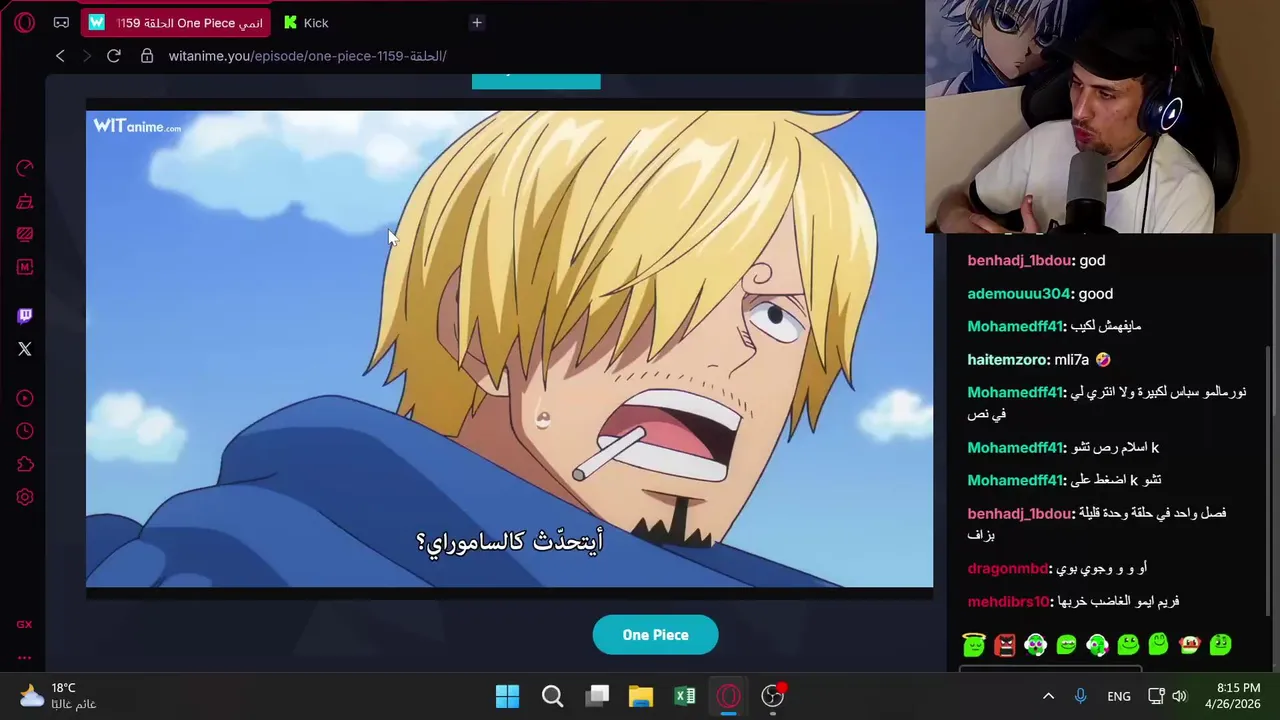
Task: Click the browser forward arrow
Action: click(86, 56)
